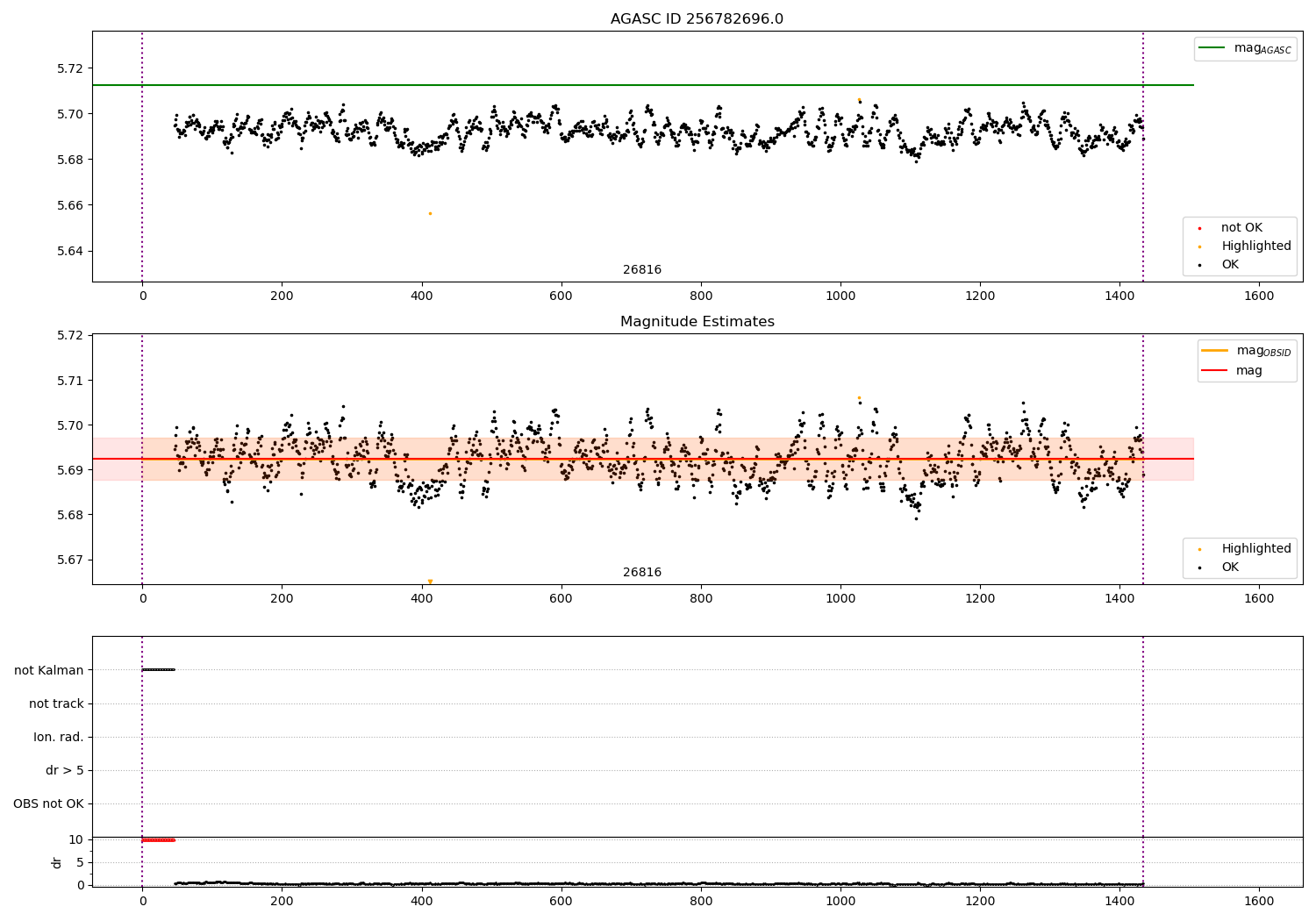Viewport: 1316px width, 921px height.
Task: Click the orange highlighted low outlier in top plot
Action: pos(430,213)
